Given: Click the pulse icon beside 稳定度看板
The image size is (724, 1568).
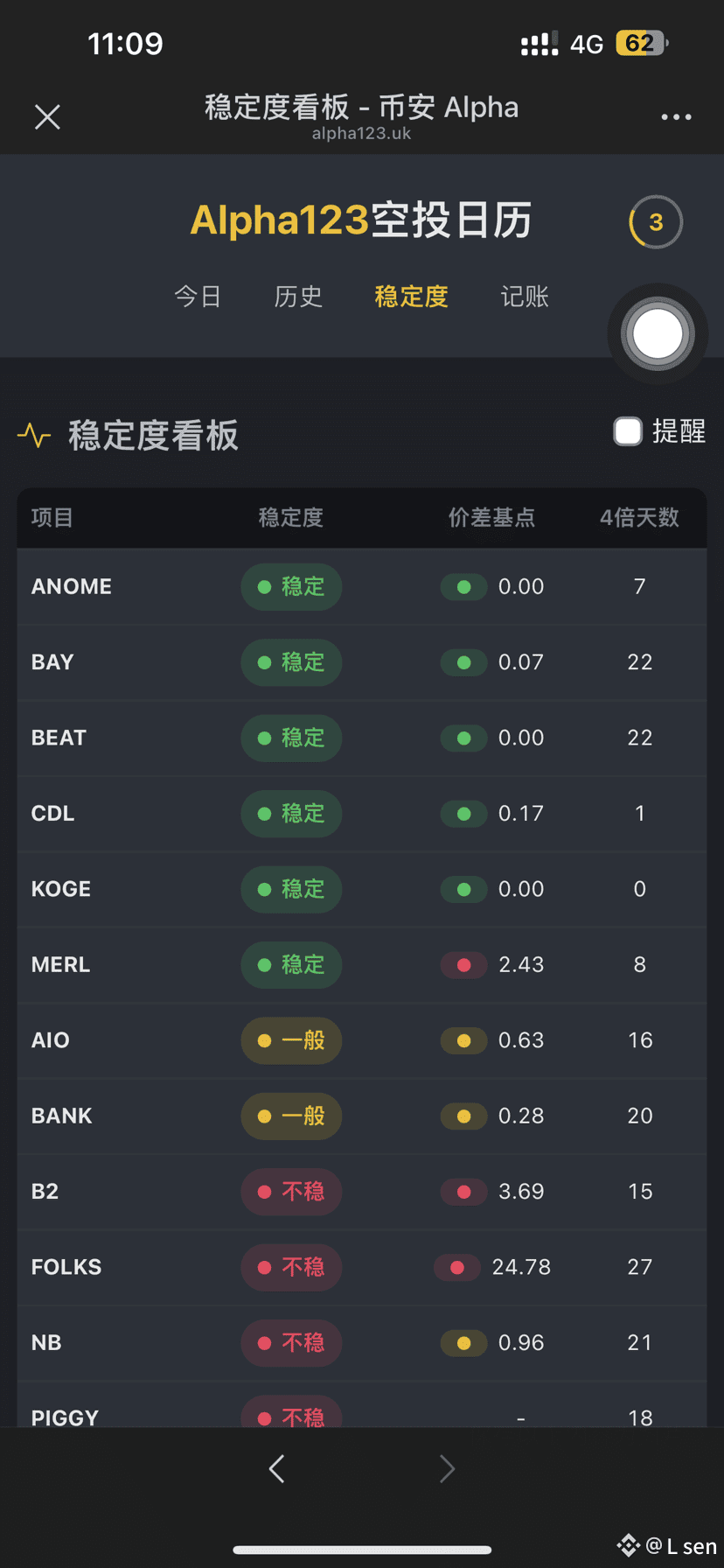Looking at the screenshot, I should coord(34,435).
